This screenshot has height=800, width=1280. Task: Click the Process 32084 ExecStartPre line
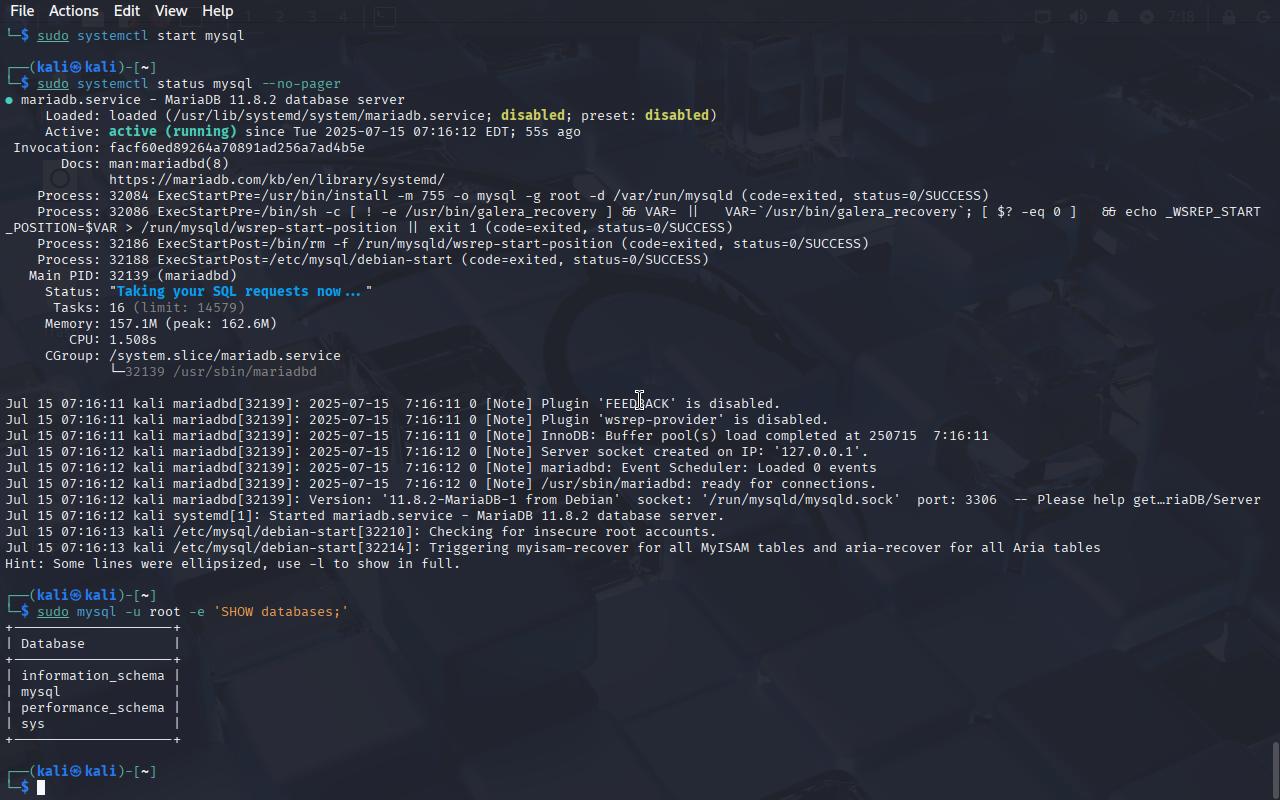pyautogui.click(x=513, y=196)
